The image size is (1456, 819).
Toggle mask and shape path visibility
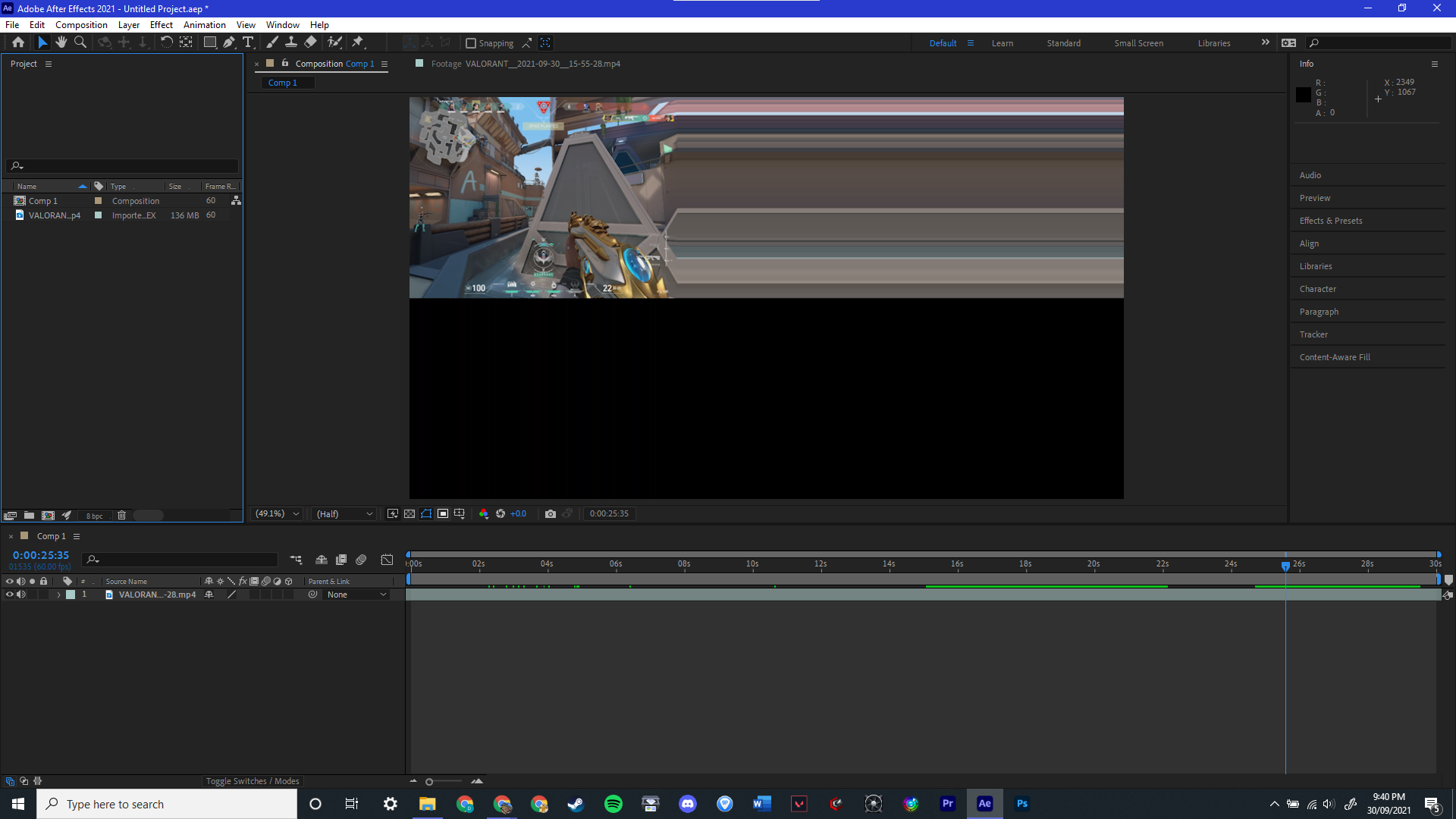426,514
